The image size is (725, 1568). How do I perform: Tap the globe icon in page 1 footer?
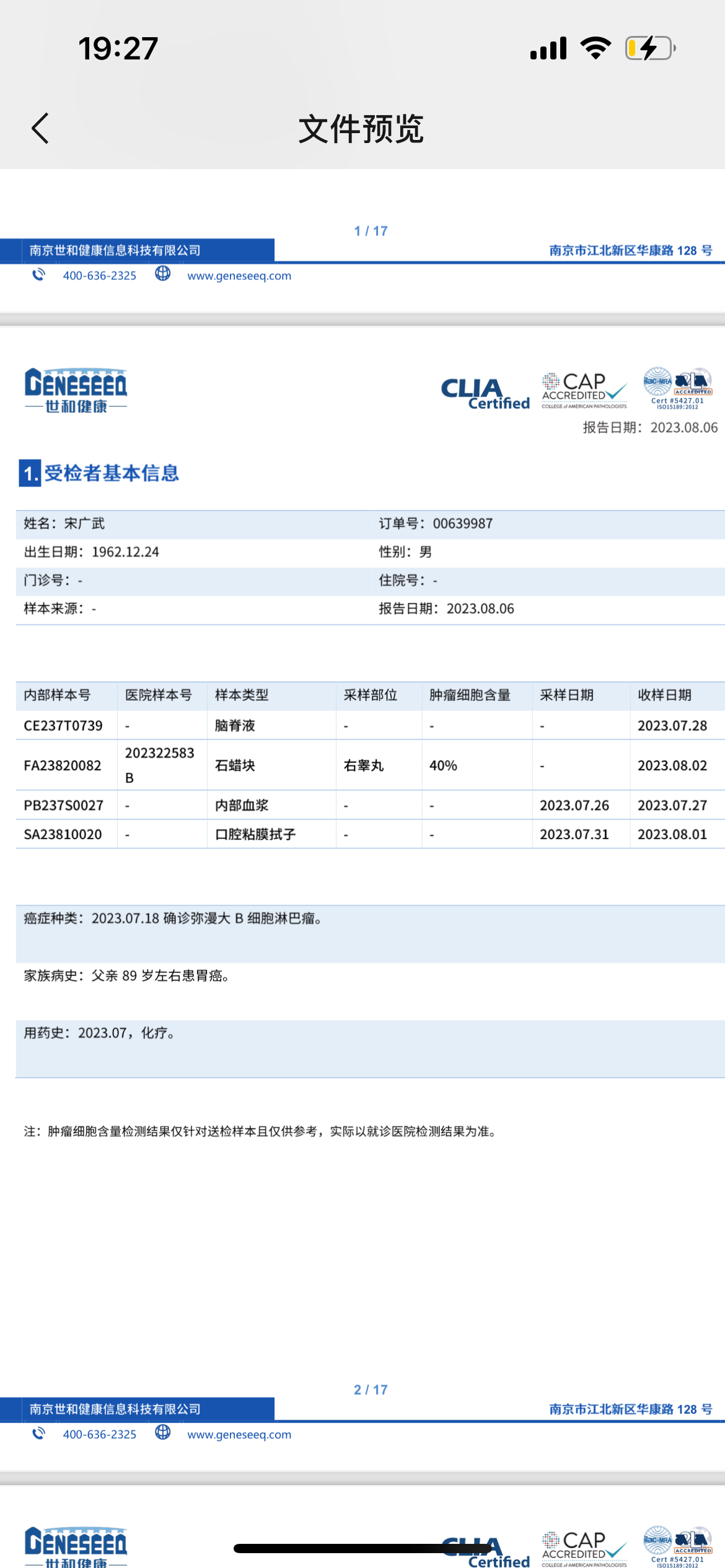click(x=163, y=274)
